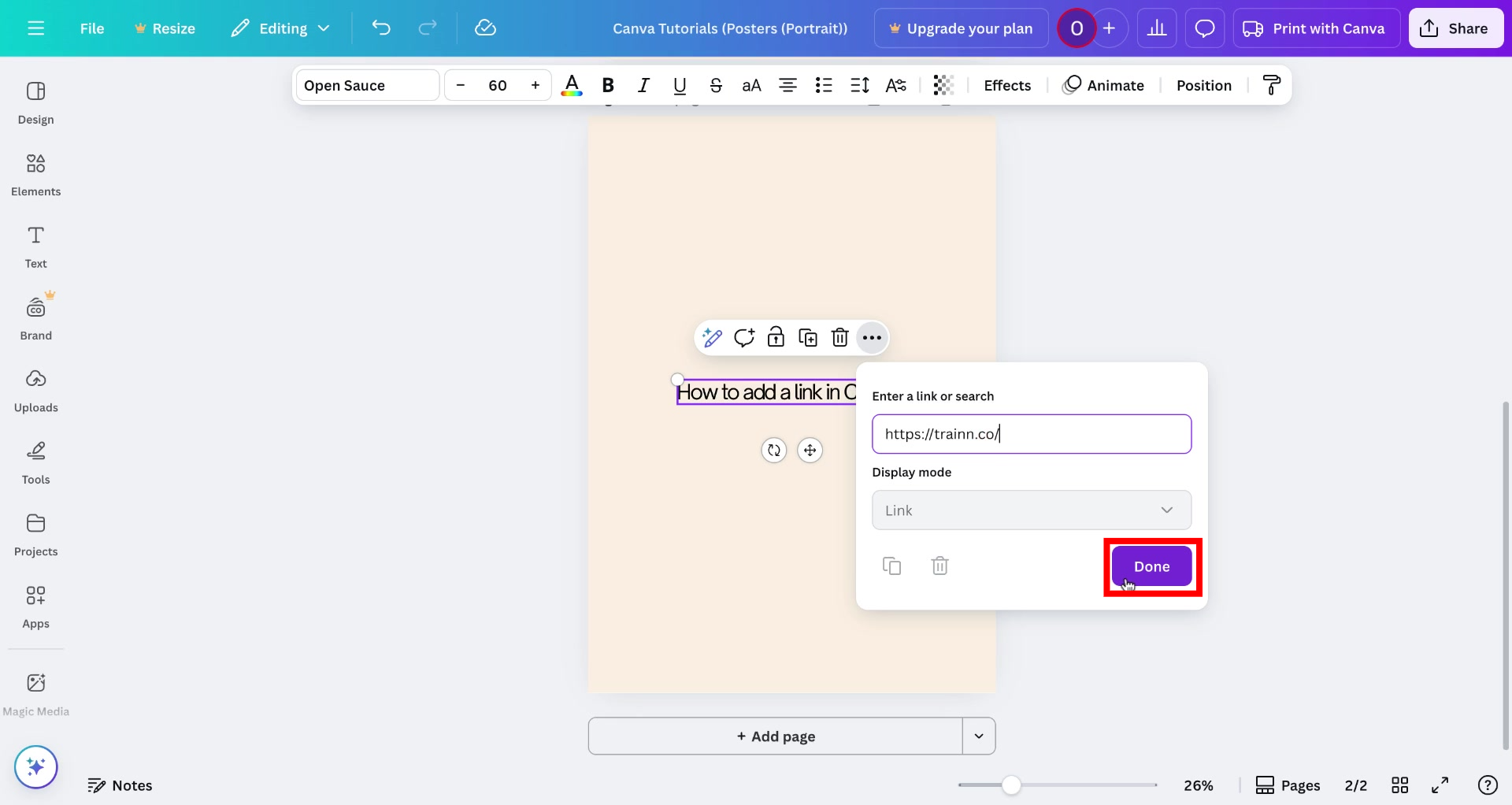Click the Done button to save link
1512x805 pixels.
click(x=1152, y=566)
